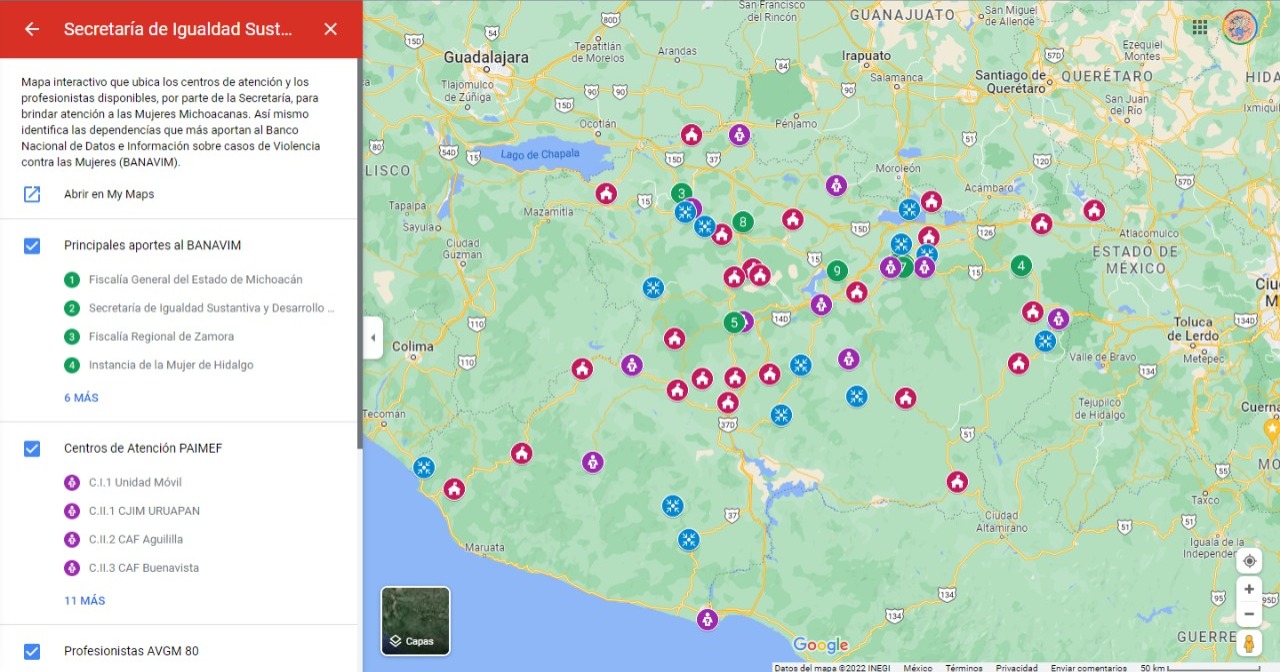Expand 11 MÁS items under PAIMEF

coord(84,601)
